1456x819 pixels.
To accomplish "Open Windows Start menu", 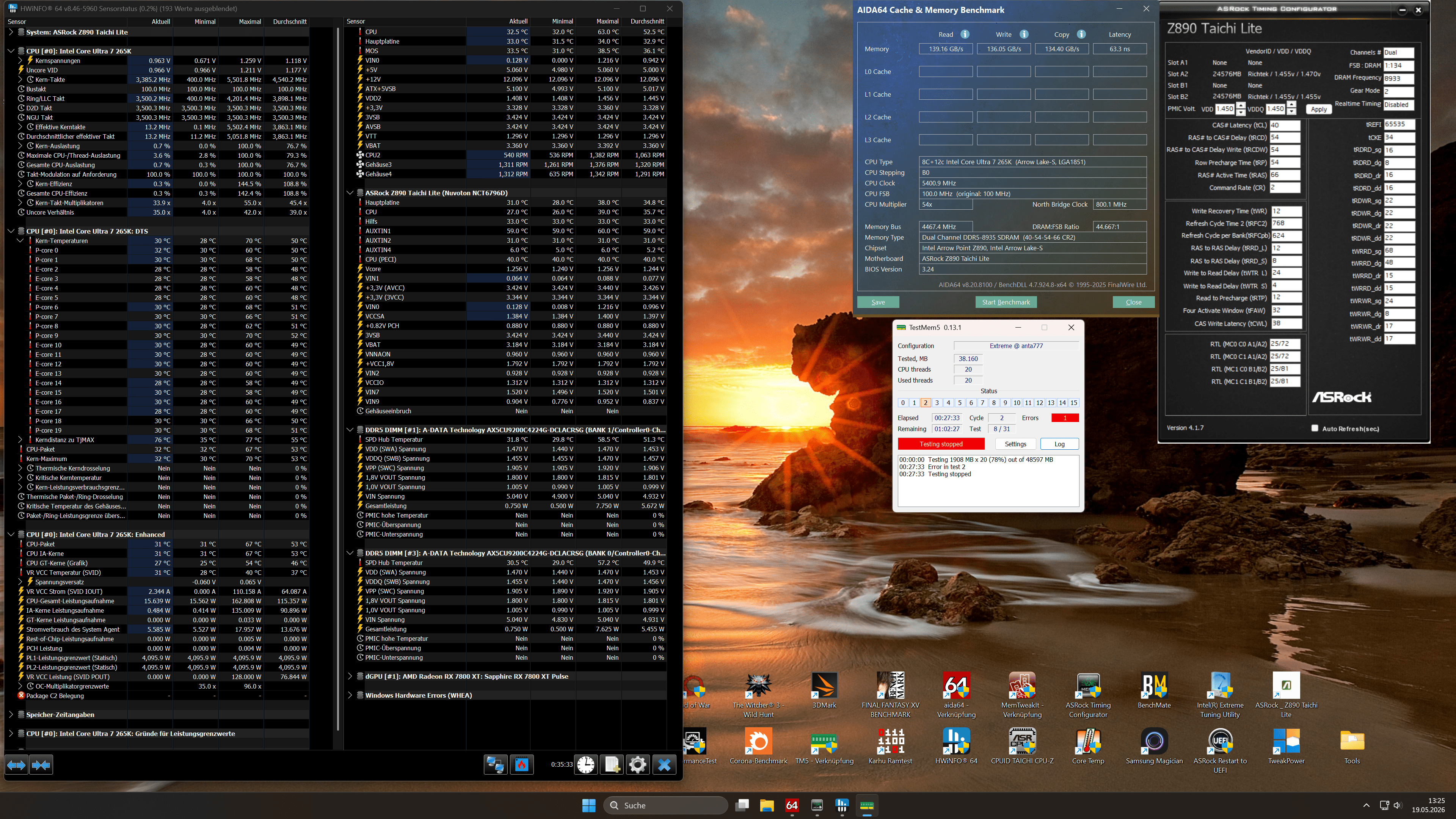I will [x=588, y=805].
